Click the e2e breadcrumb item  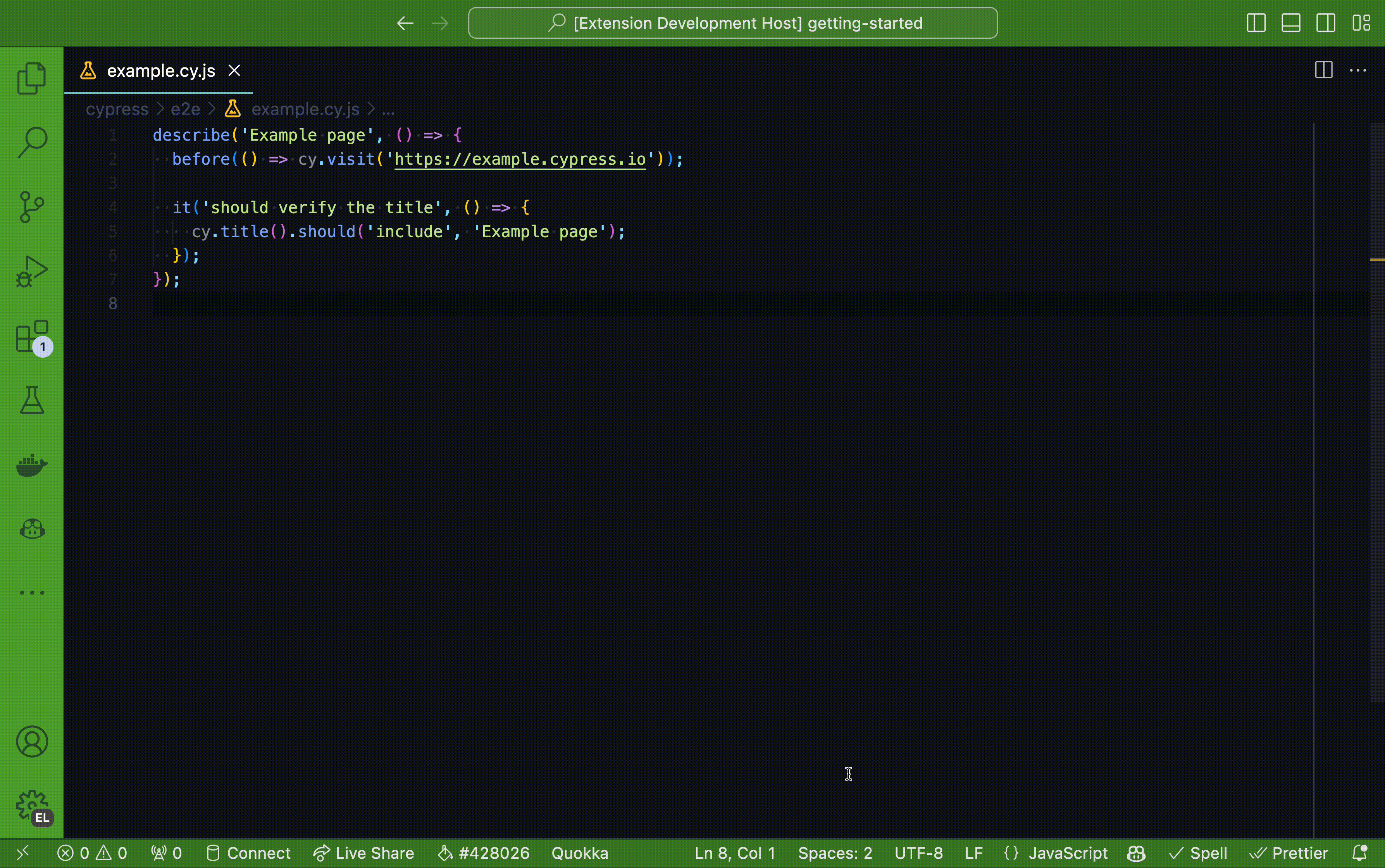click(x=185, y=109)
